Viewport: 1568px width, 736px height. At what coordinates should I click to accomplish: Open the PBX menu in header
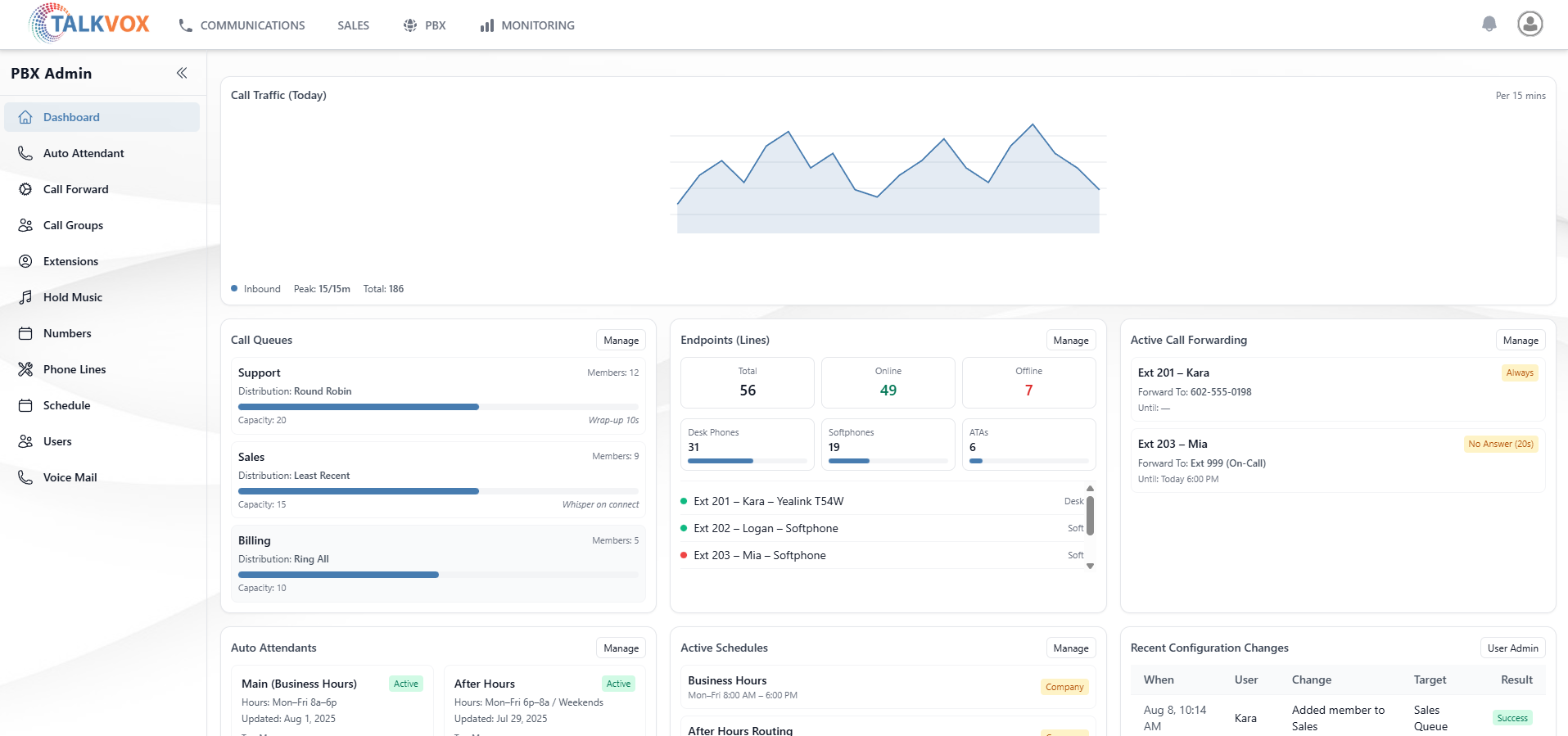(x=424, y=25)
